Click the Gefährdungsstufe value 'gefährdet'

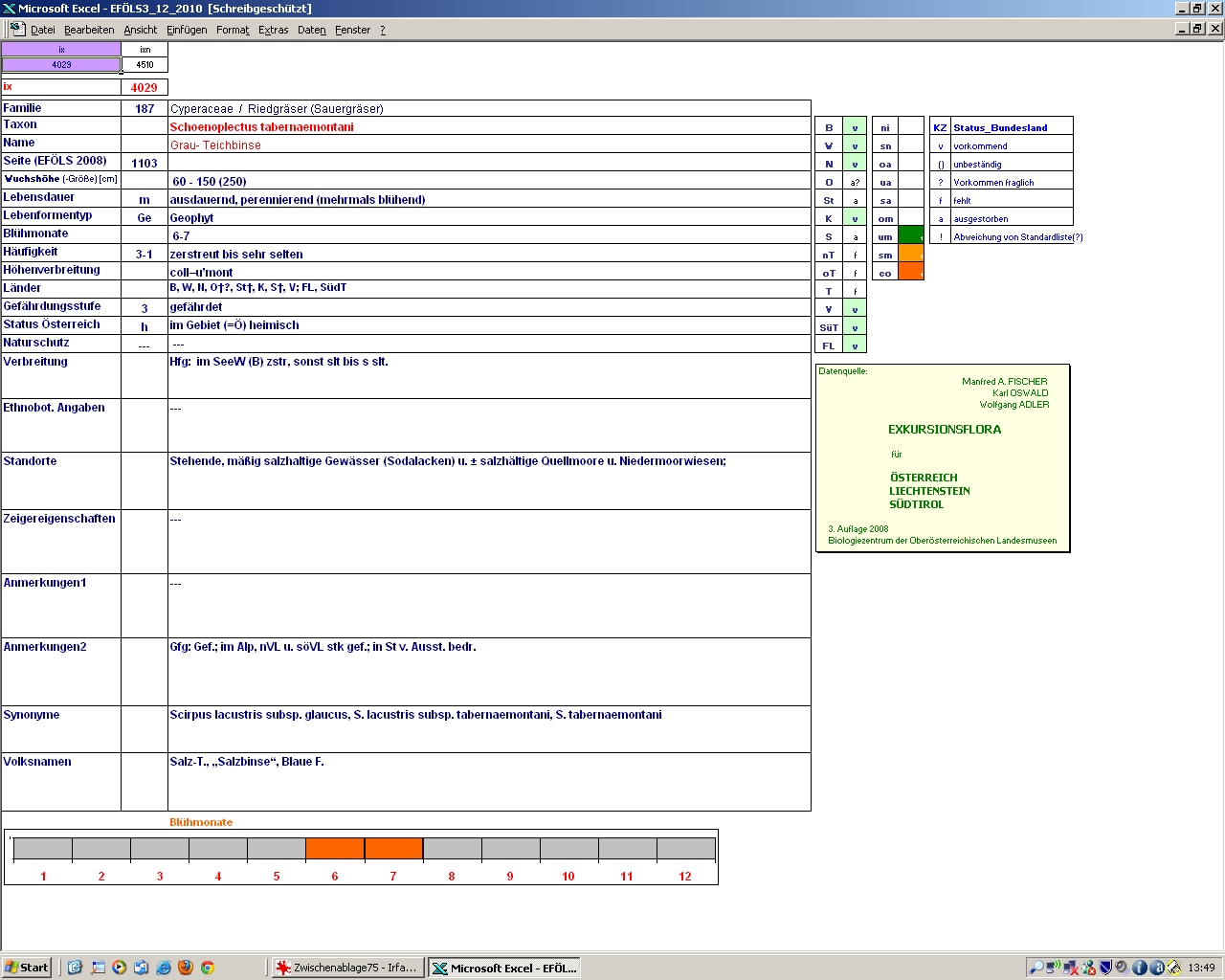(x=196, y=307)
